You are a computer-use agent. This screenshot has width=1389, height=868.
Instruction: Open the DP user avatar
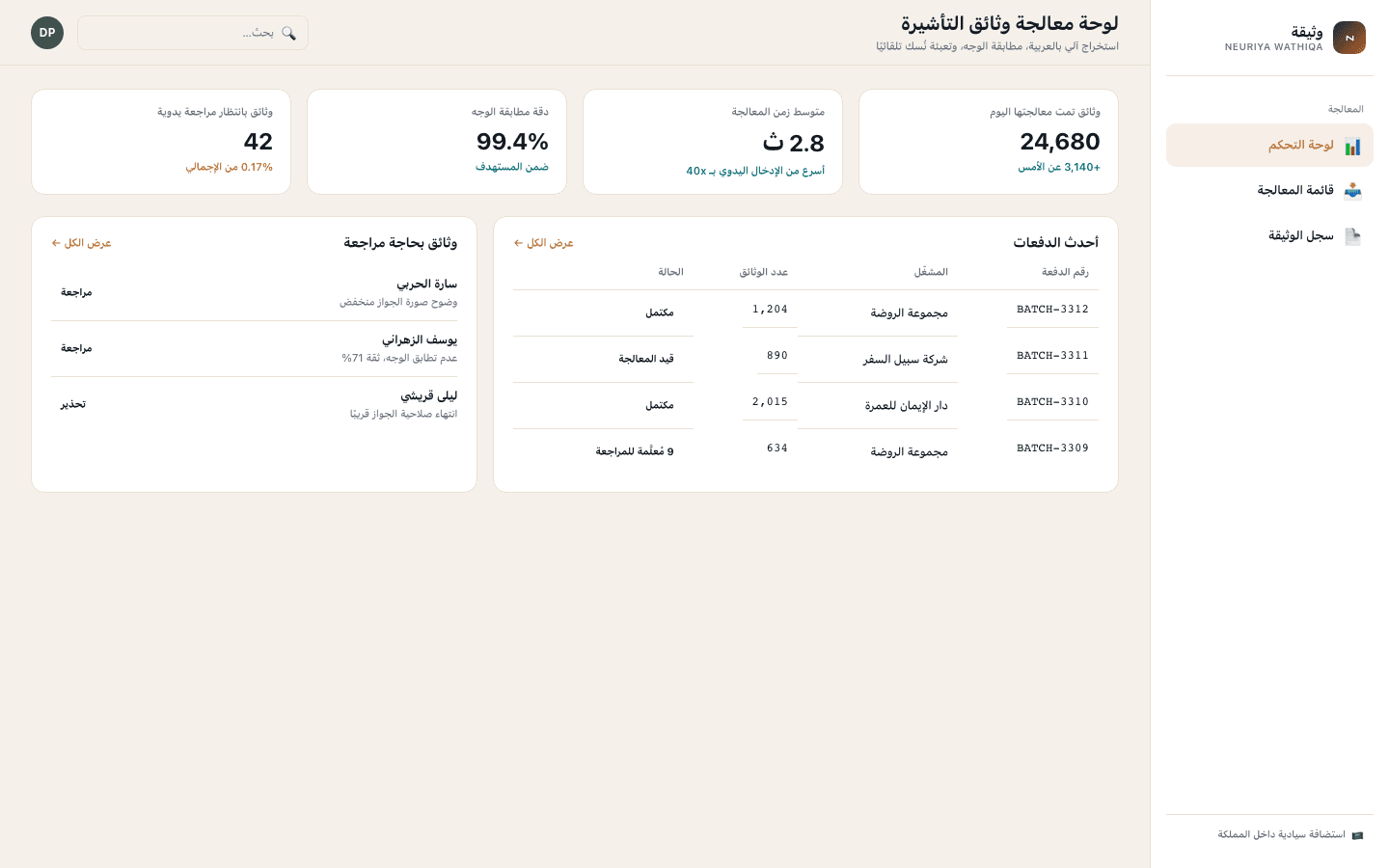[47, 33]
